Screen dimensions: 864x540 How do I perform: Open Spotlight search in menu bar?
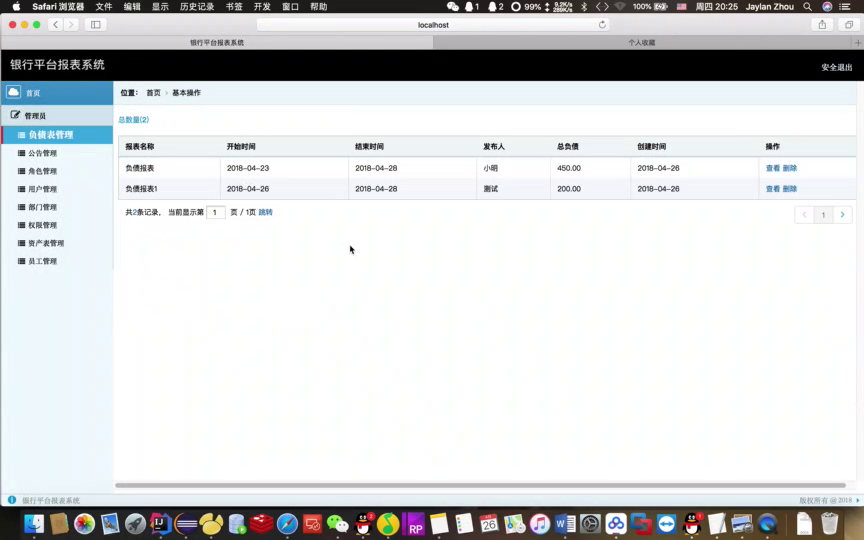pyautogui.click(x=807, y=7)
